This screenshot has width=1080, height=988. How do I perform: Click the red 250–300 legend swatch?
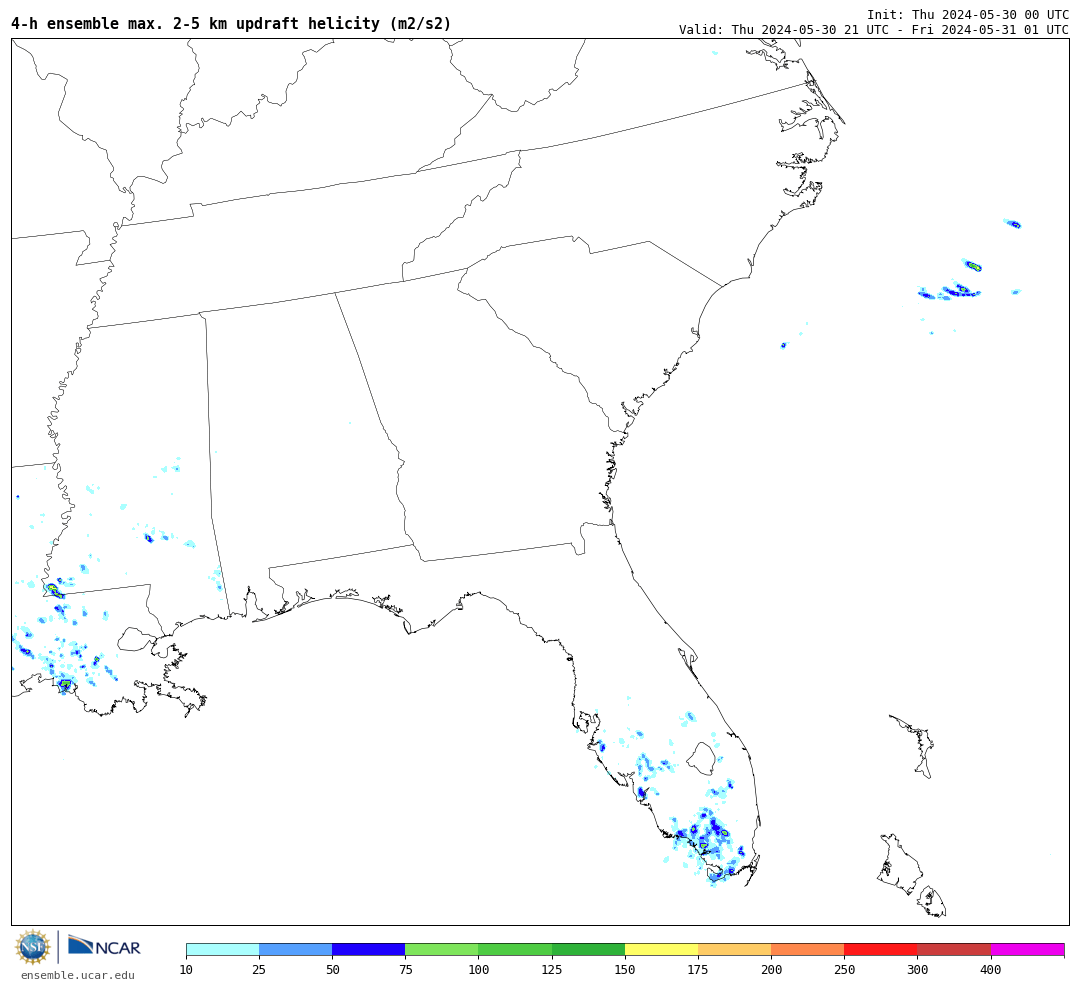881,949
